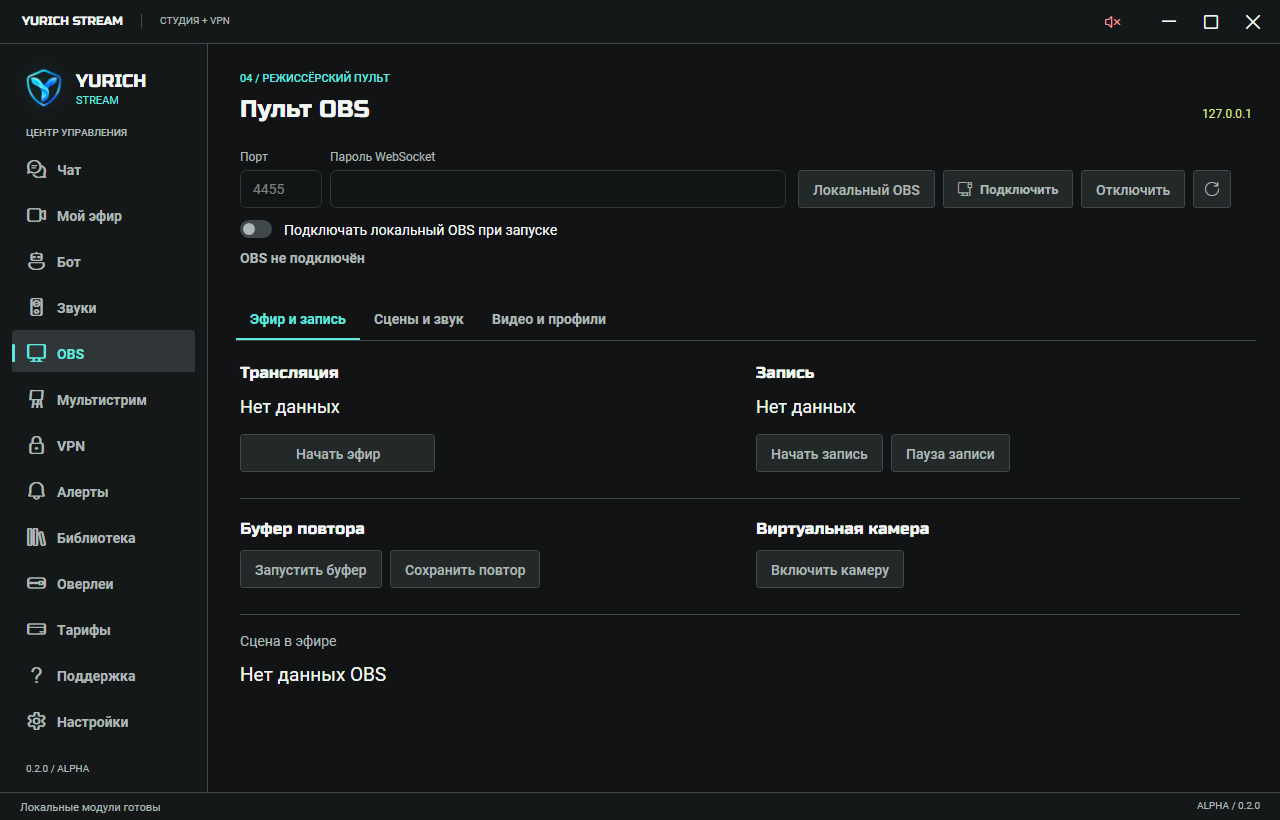
Task: Focus the Порт input field
Action: pyautogui.click(x=281, y=189)
